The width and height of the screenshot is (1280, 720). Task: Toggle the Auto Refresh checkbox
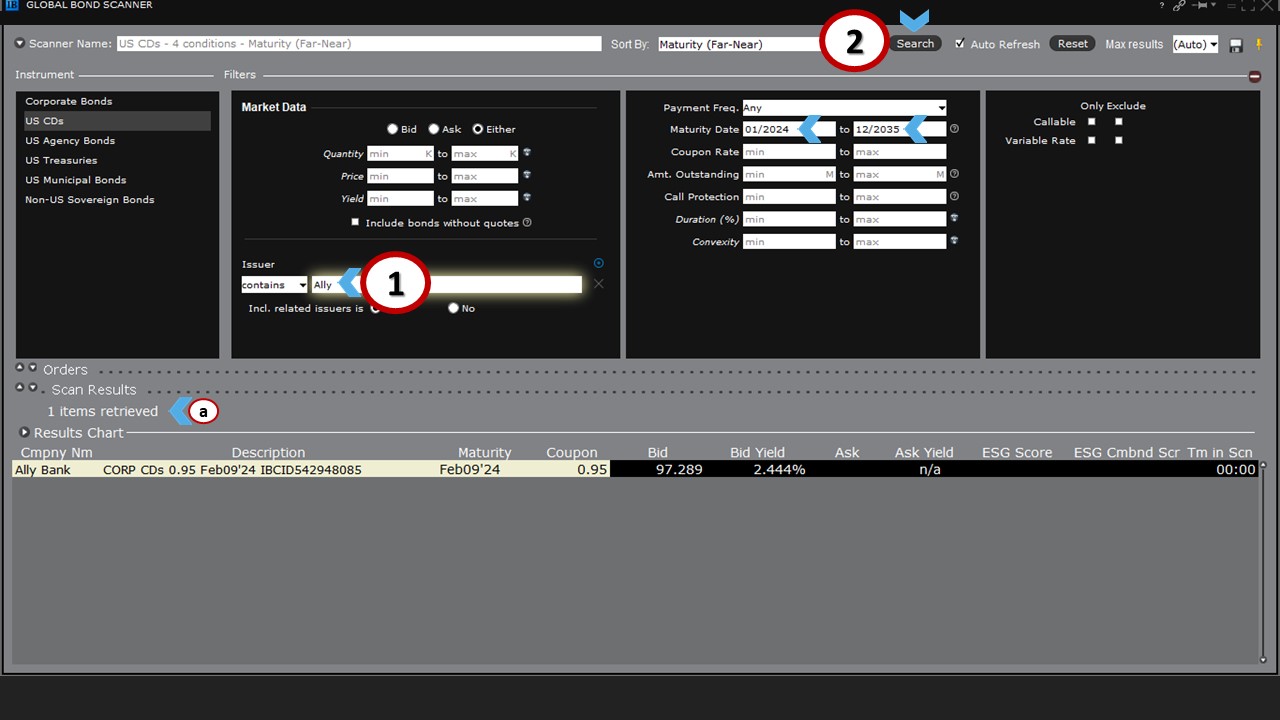[960, 44]
